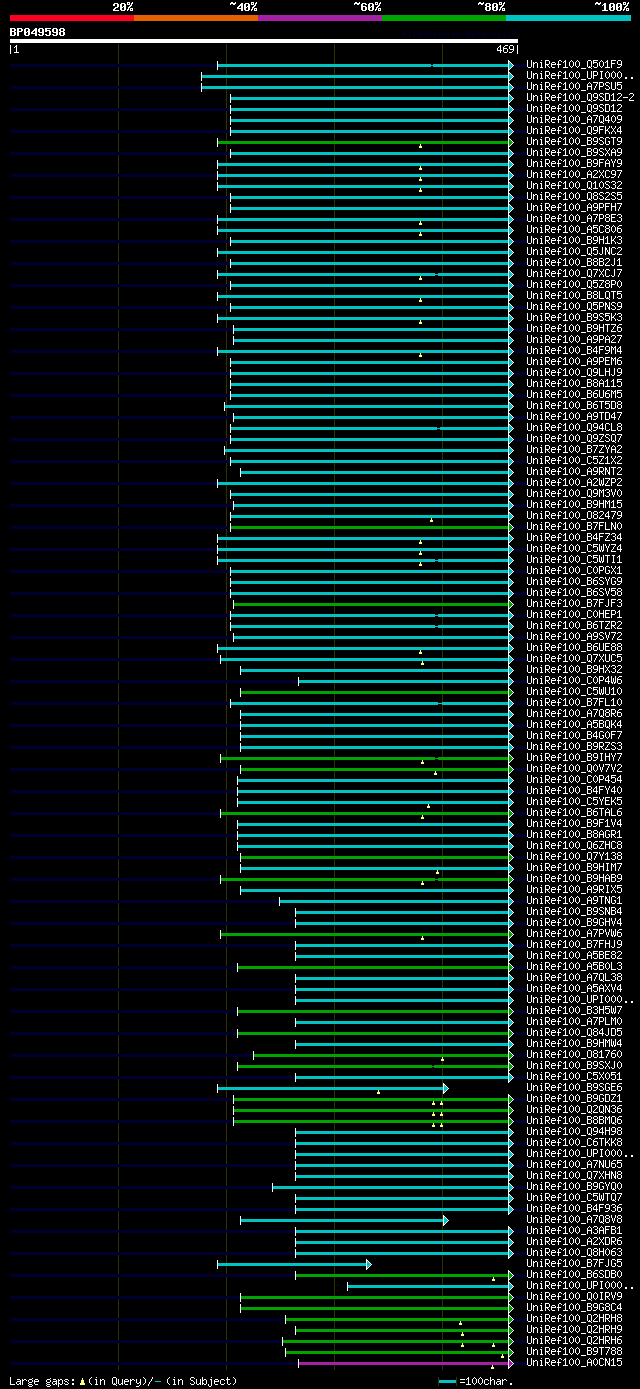
Task: Select label UniRef100_B9HAB9
Action: [574, 878]
